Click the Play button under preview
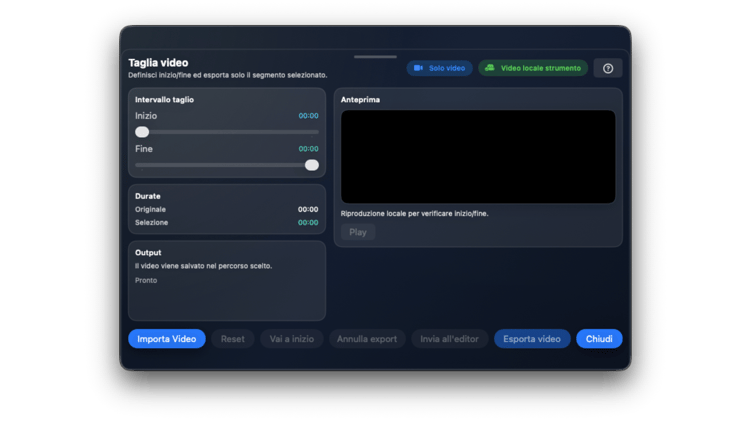The width and height of the screenshot is (750, 421). point(358,232)
